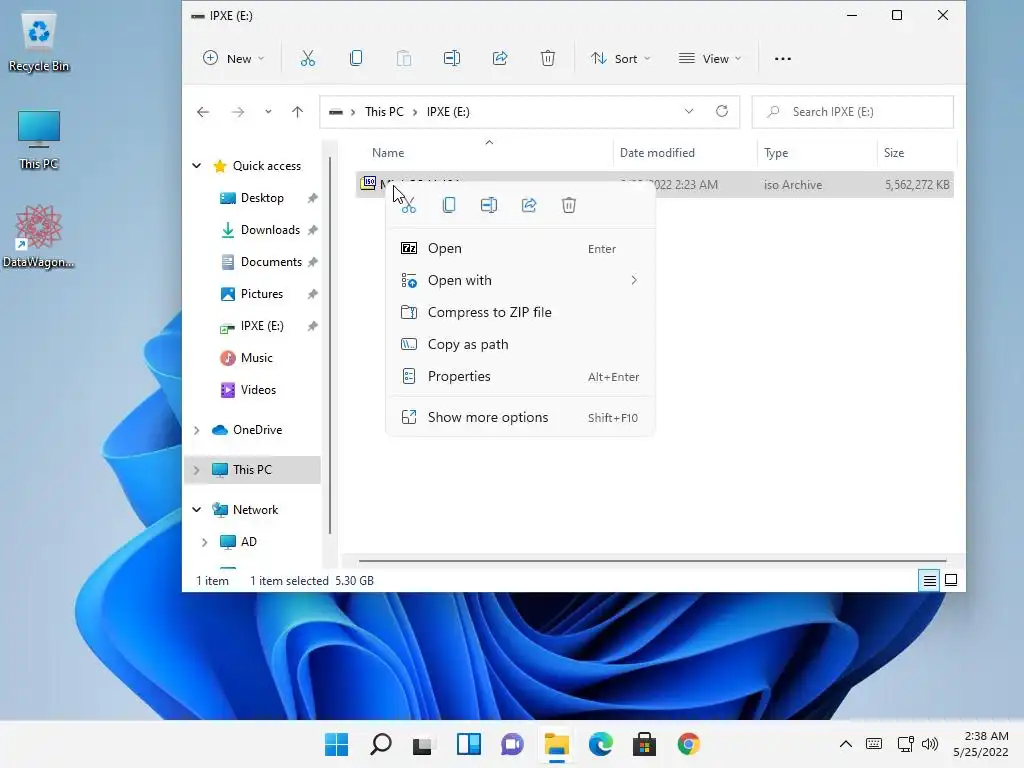Show hidden system tray icons chevron
Viewport: 1024px width, 768px height.
click(x=846, y=744)
